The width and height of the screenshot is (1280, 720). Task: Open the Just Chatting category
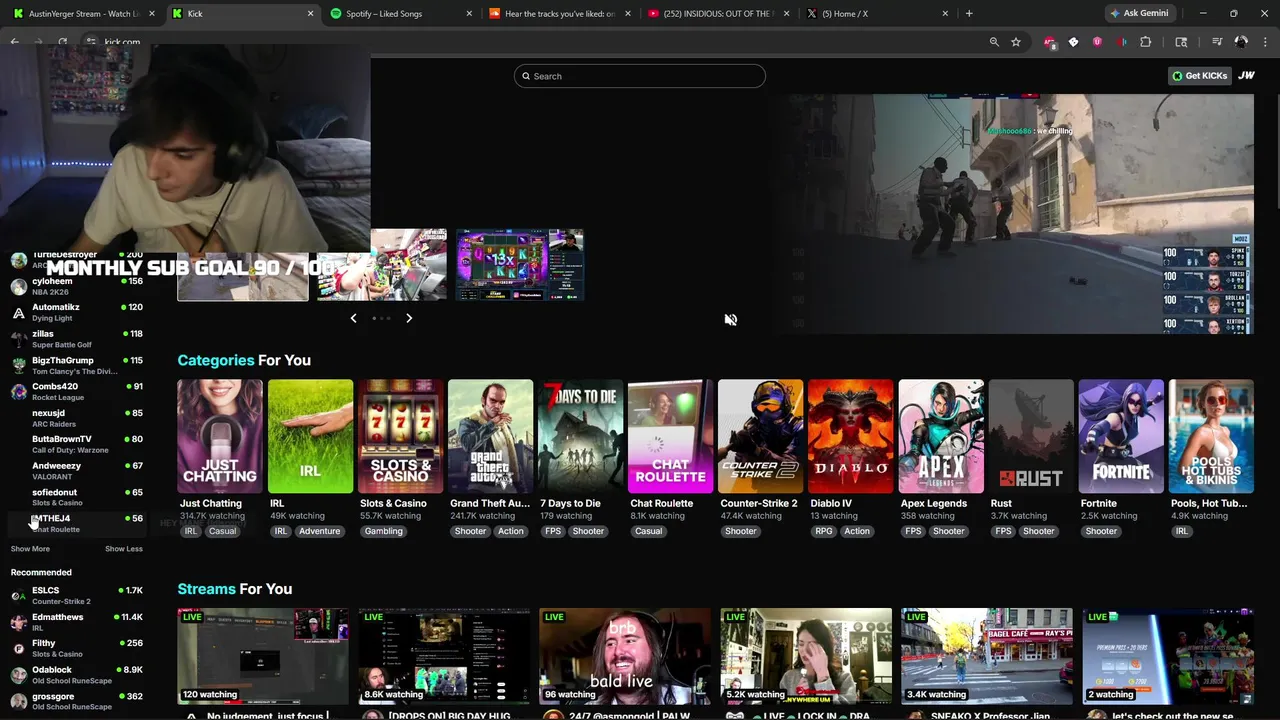[x=220, y=436]
